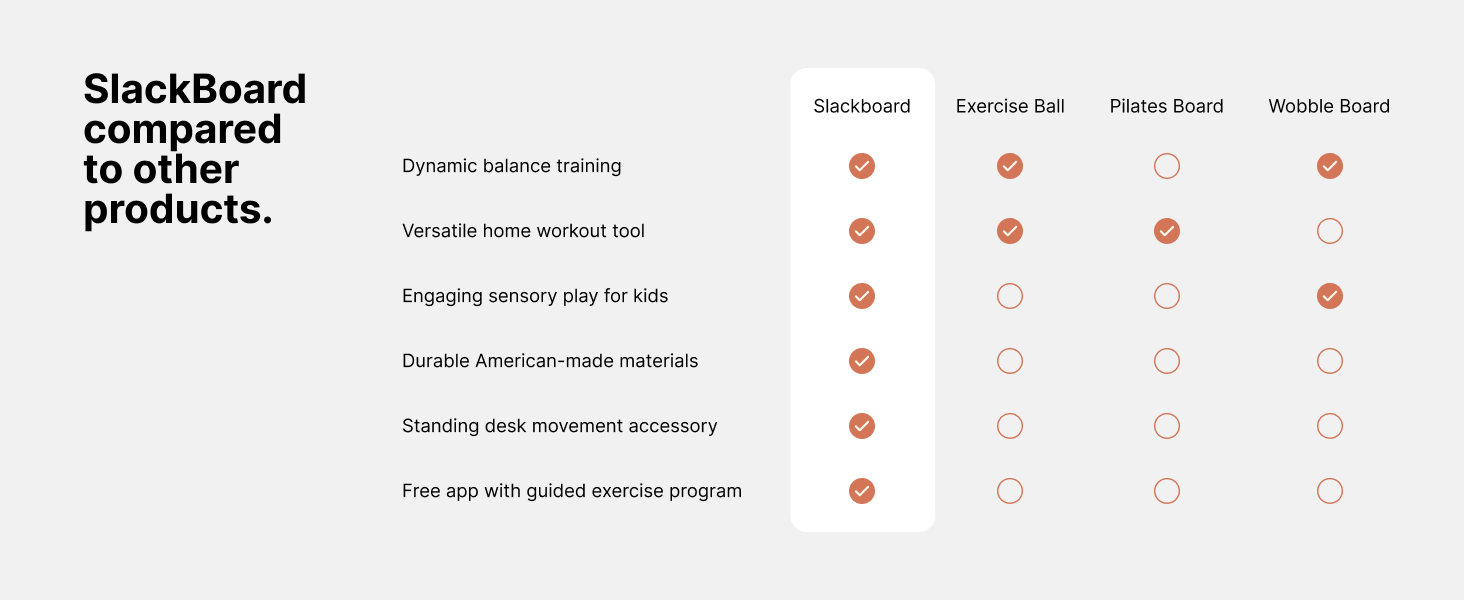Click Slackboard checkmark for Dynamic balance training
Viewport: 1464px width, 600px height.
point(862,166)
